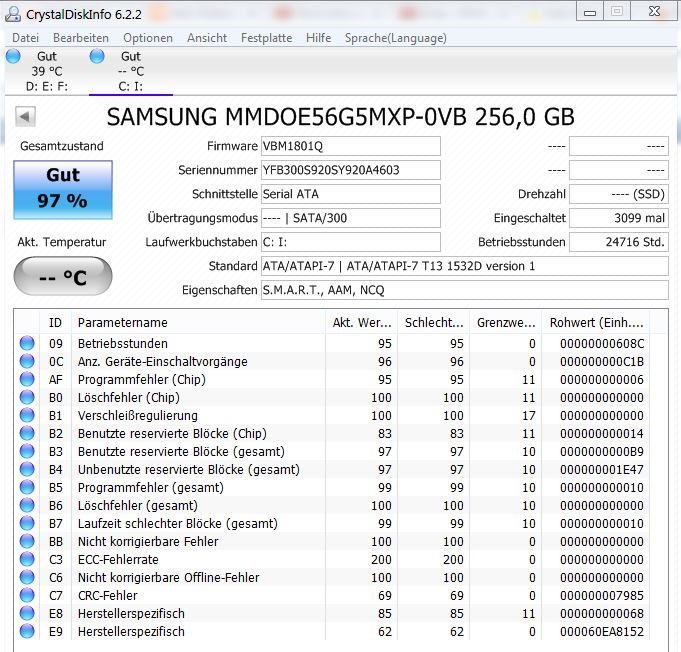
Task: Click status orb of Unbenutzte reservierte Blöcke row
Action: click(27, 470)
